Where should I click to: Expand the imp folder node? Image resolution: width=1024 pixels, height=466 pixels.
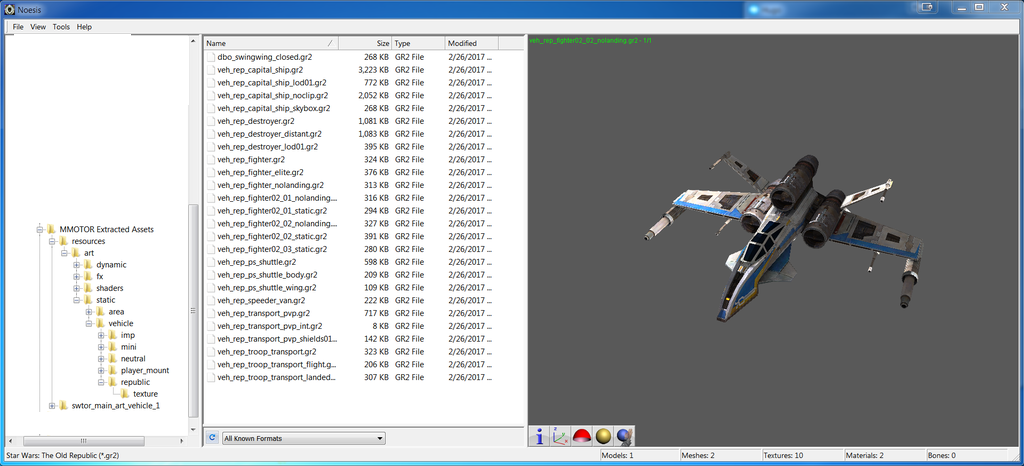(101, 335)
